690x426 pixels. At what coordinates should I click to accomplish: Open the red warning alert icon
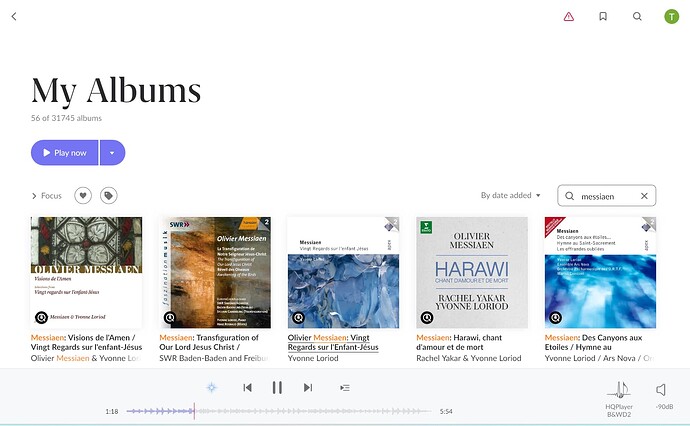pos(569,17)
